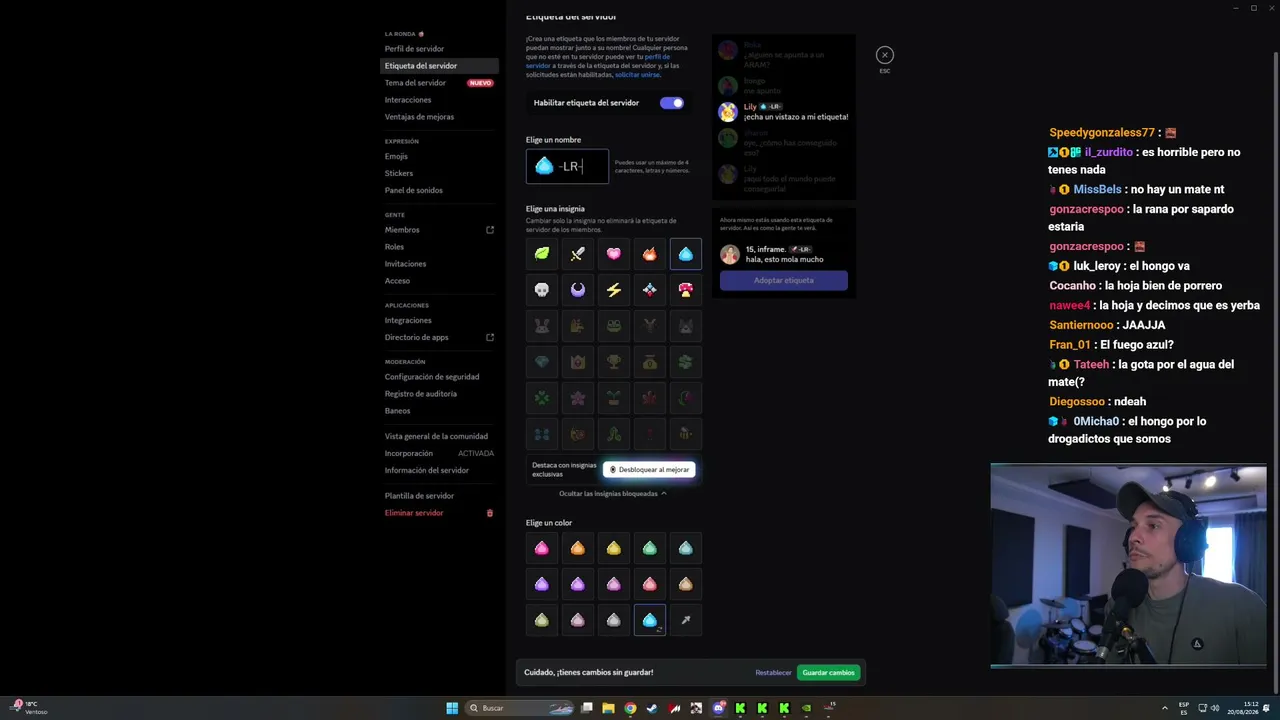Select the green leaf badge
The image size is (1280, 720).
(x=542, y=254)
